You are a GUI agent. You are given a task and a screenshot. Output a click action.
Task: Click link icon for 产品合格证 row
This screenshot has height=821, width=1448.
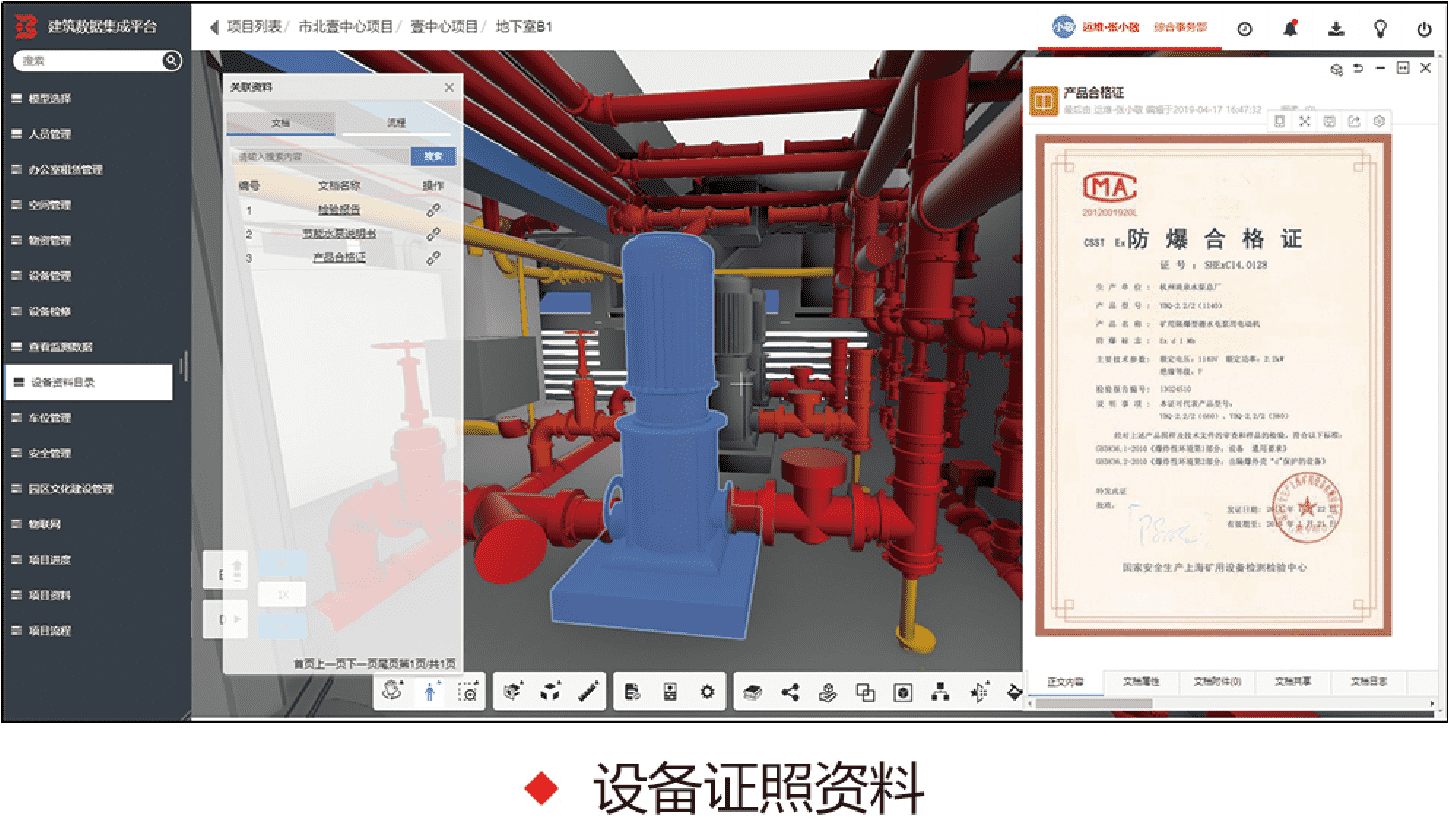433,257
